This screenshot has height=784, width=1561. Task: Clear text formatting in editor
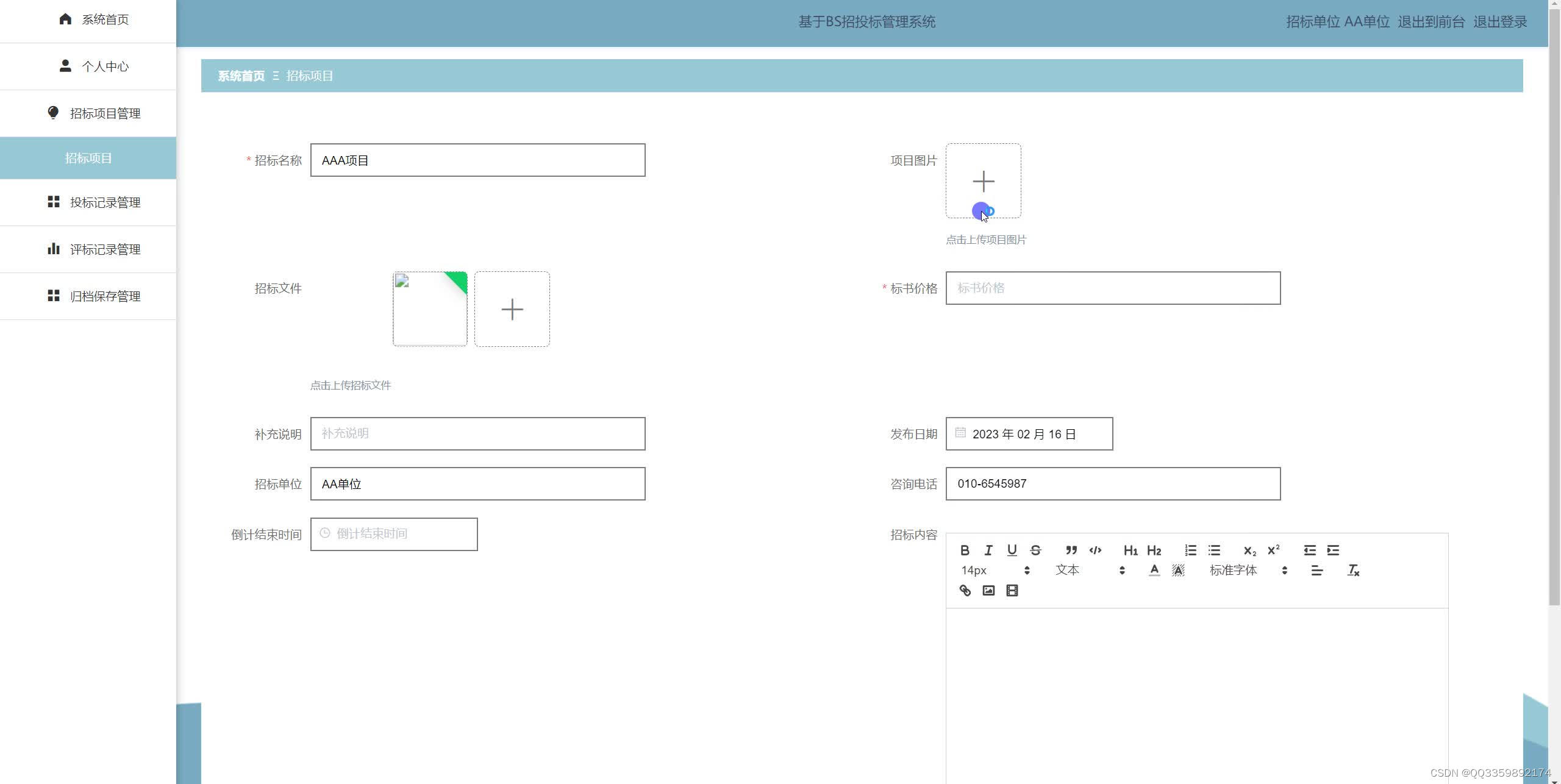pos(1353,571)
